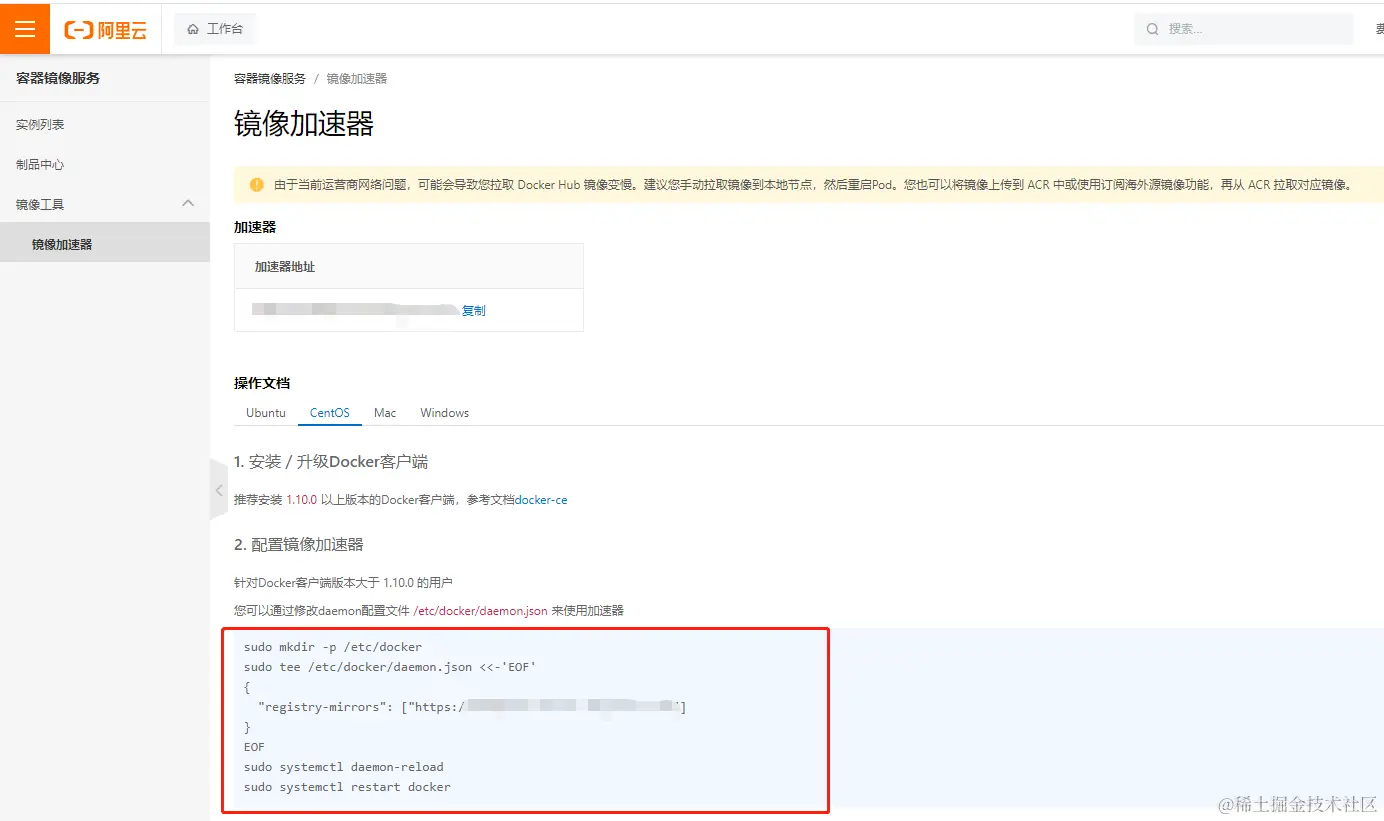This screenshot has height=821, width=1384.
Task: Click the 'sudo mkdir -p /etc/docker' line
Action: pyautogui.click(x=333, y=647)
